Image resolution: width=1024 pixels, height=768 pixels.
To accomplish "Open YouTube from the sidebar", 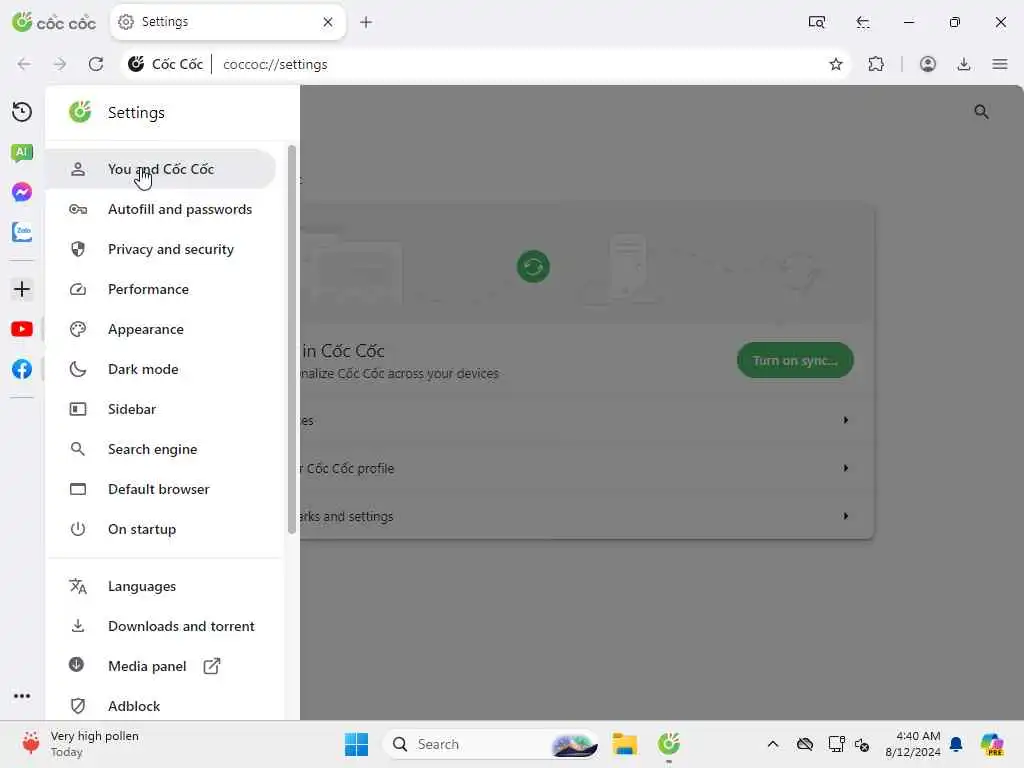I will point(22,329).
